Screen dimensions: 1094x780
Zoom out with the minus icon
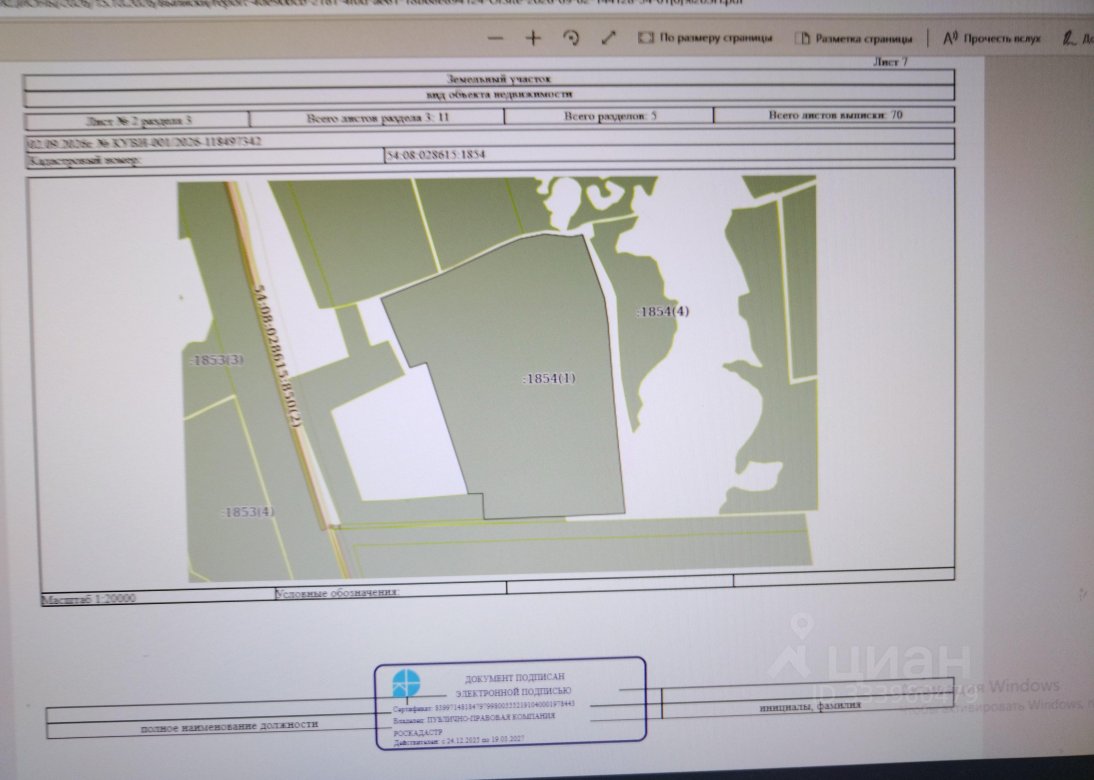point(495,38)
